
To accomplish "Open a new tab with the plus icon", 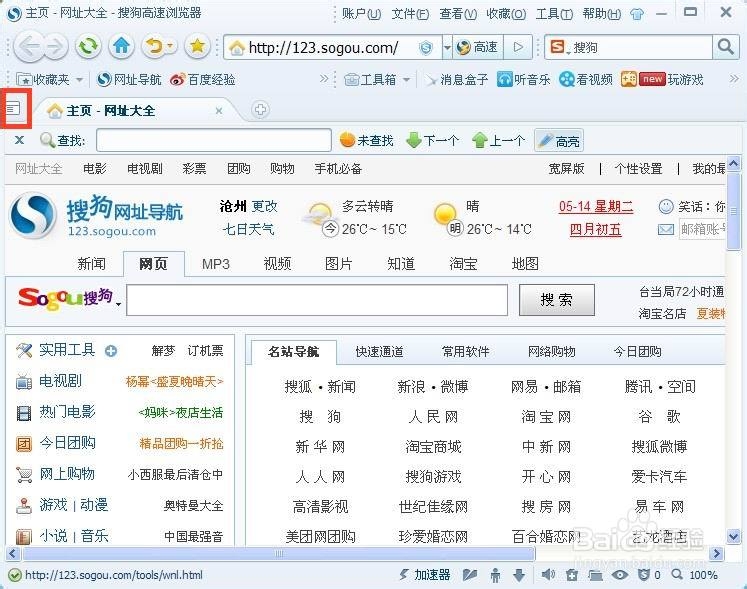I will pyautogui.click(x=260, y=110).
